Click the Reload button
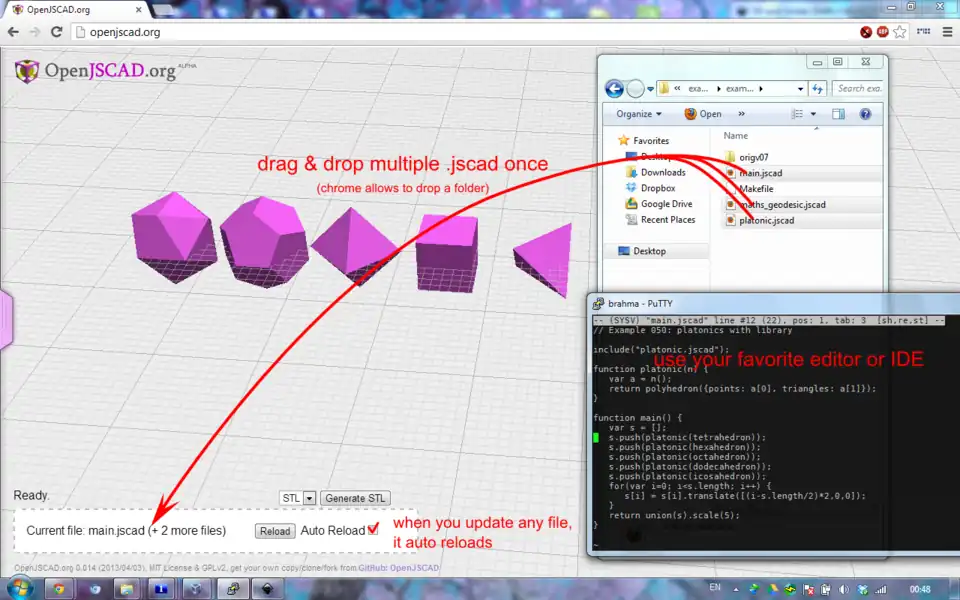960x600 pixels. 274,531
